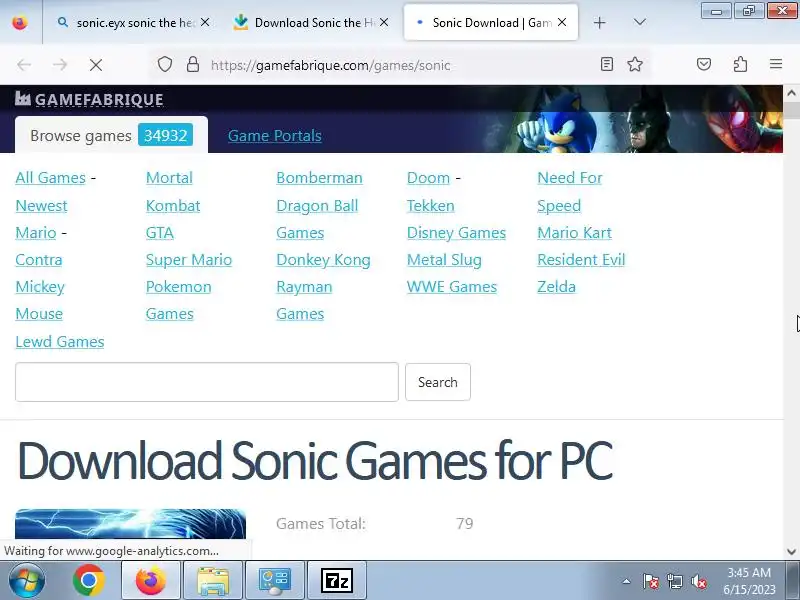The width and height of the screenshot is (800, 600).
Task: Stop page loading with the X button
Action: (95, 65)
